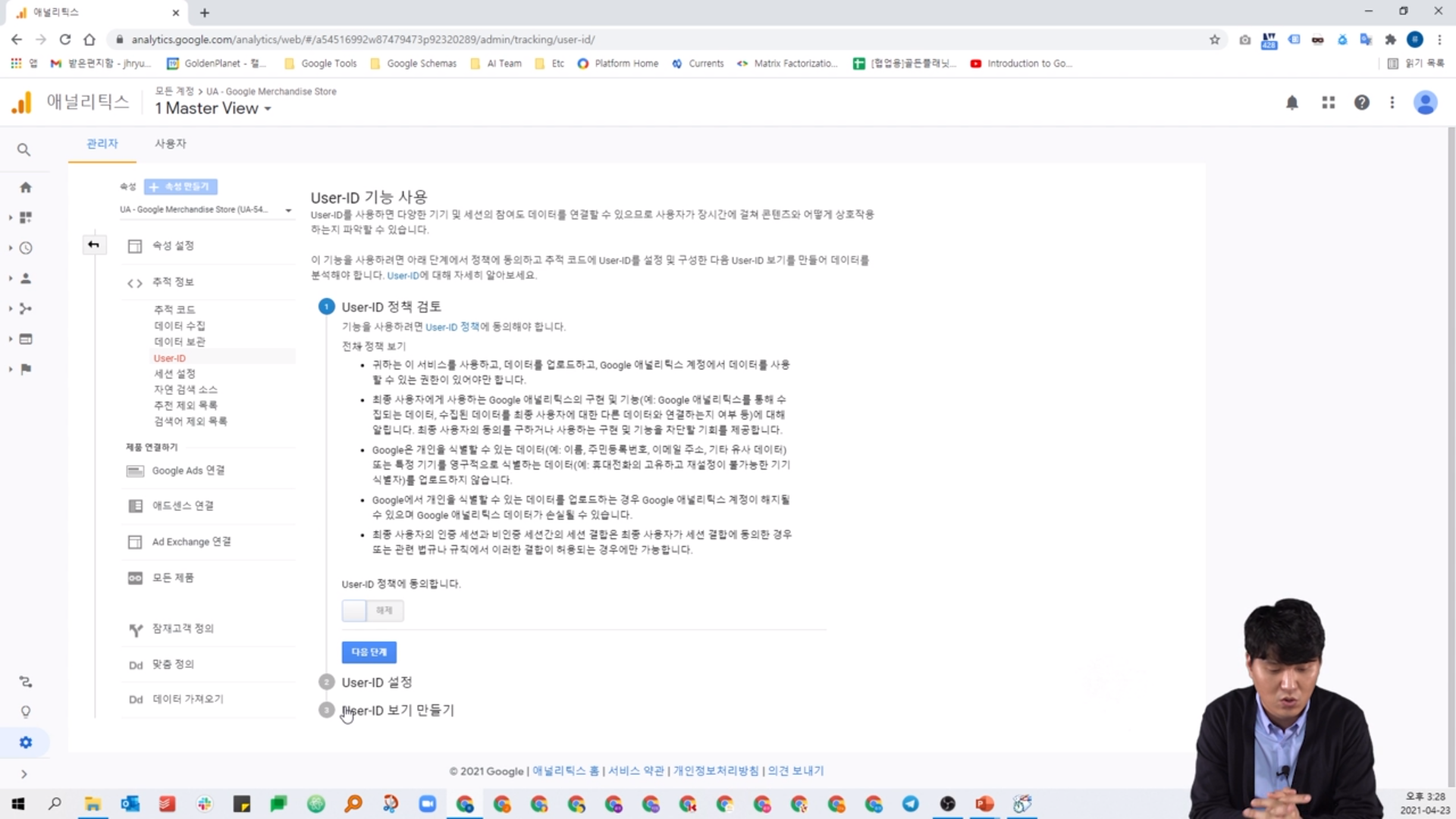Toggle the User-ID policy agreement switch
This screenshot has height=819, width=1456.
[372, 610]
